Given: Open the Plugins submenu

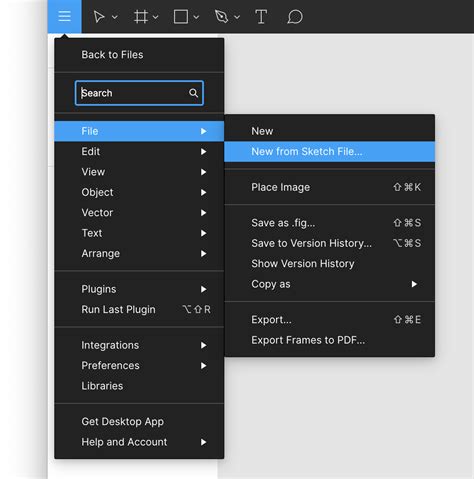Looking at the screenshot, I should point(139,289).
